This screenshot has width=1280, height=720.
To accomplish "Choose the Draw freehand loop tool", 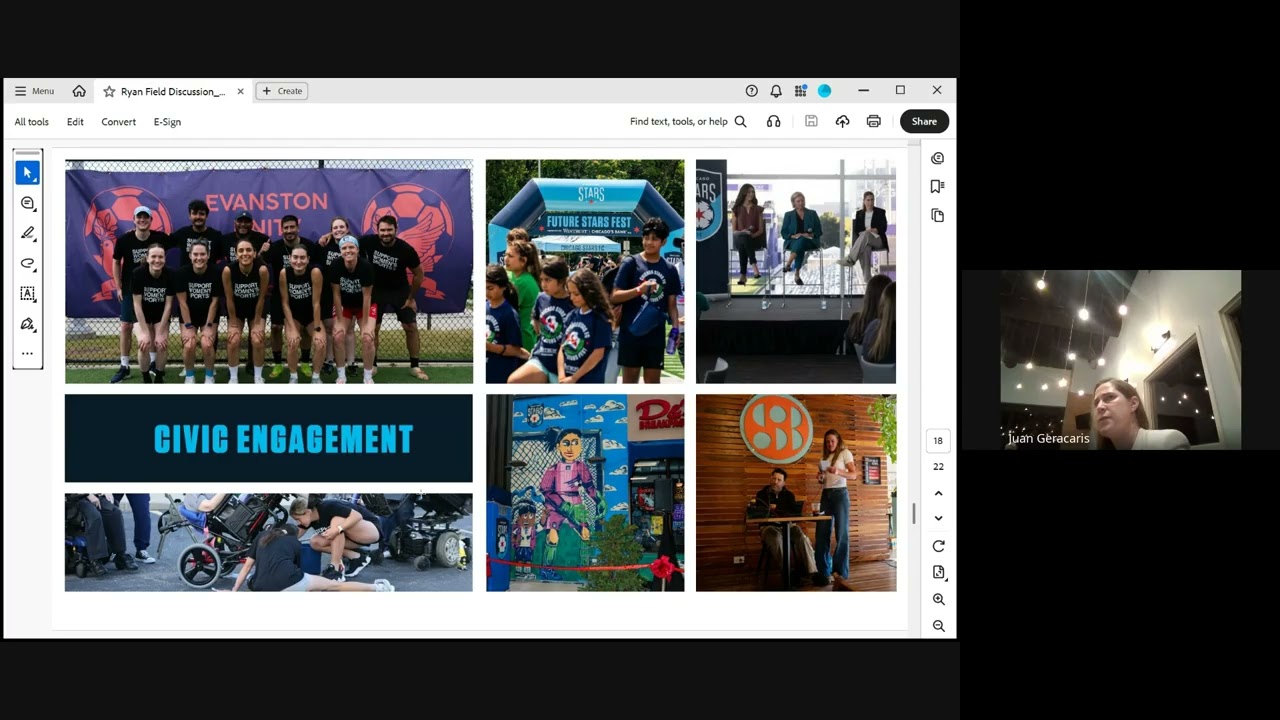I will pyautogui.click(x=28, y=264).
